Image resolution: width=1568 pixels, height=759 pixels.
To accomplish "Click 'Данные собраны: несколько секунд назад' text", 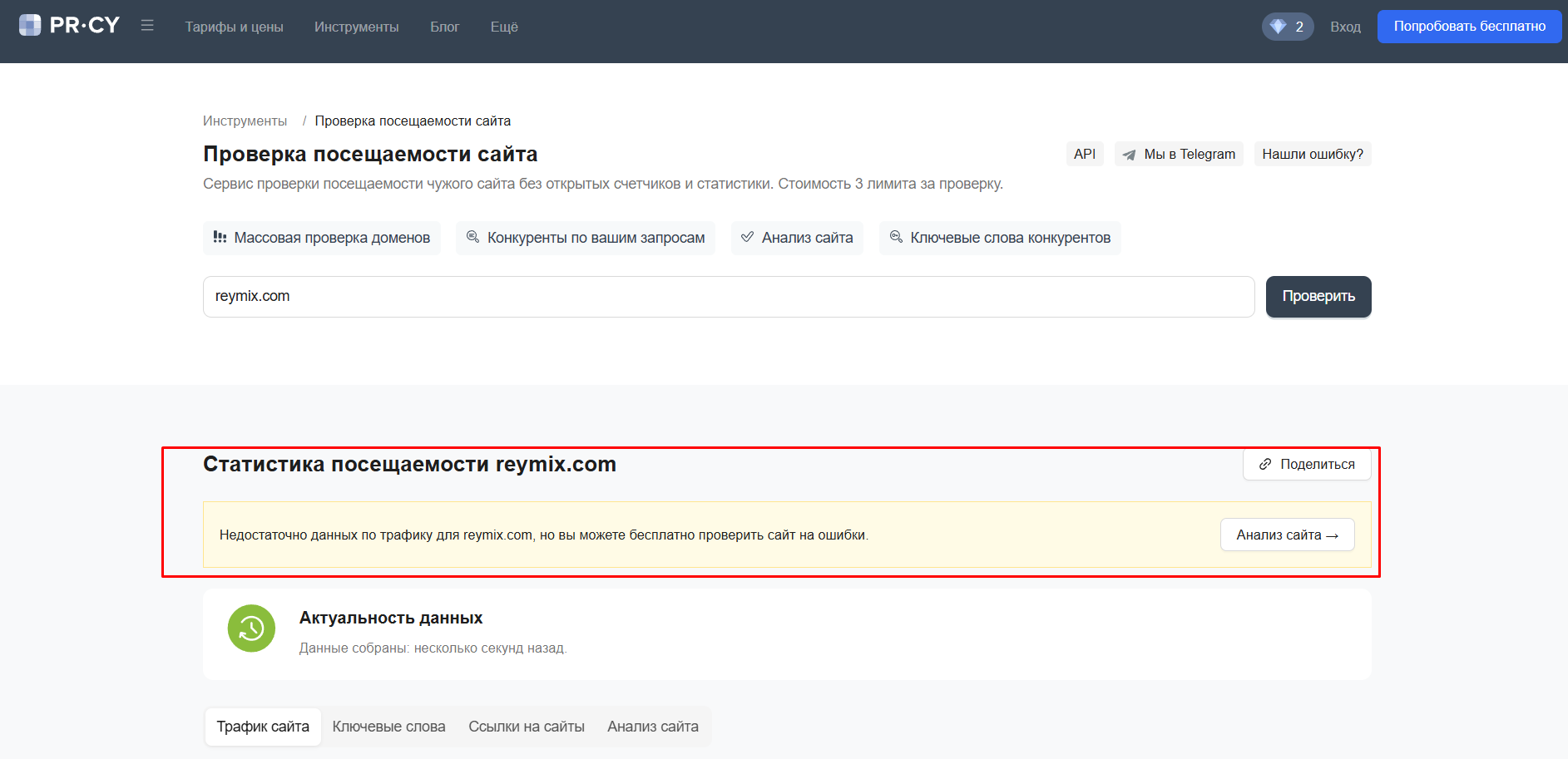I will coord(433,648).
